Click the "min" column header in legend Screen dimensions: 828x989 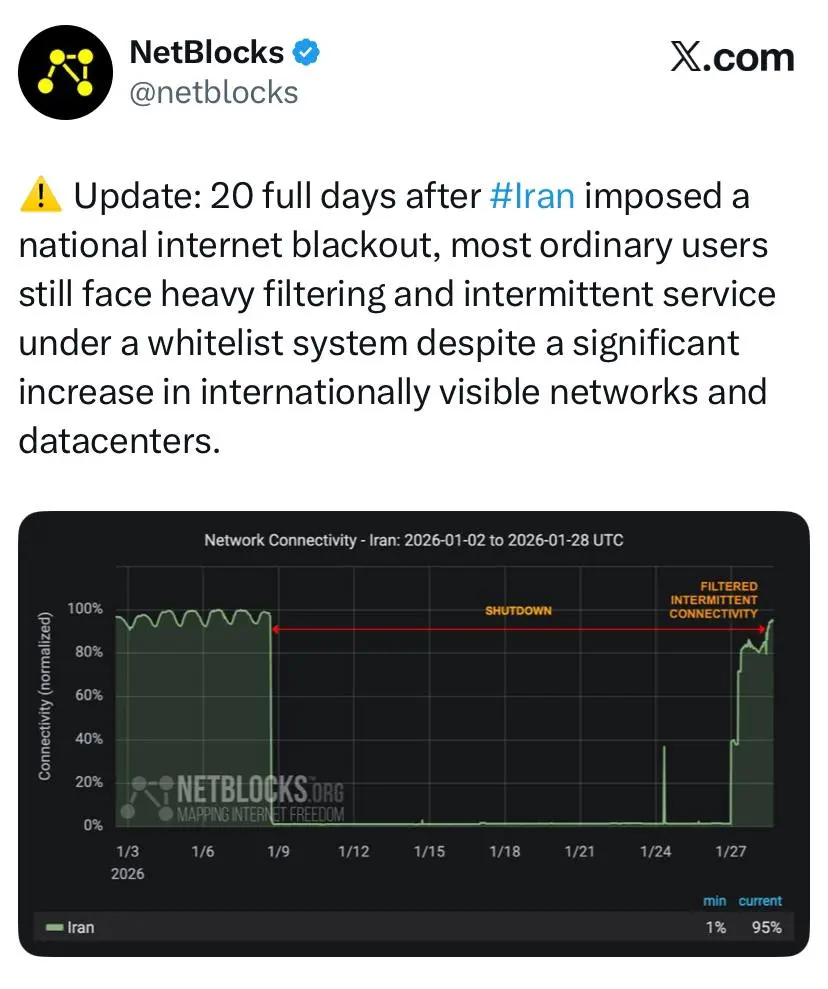pos(714,901)
